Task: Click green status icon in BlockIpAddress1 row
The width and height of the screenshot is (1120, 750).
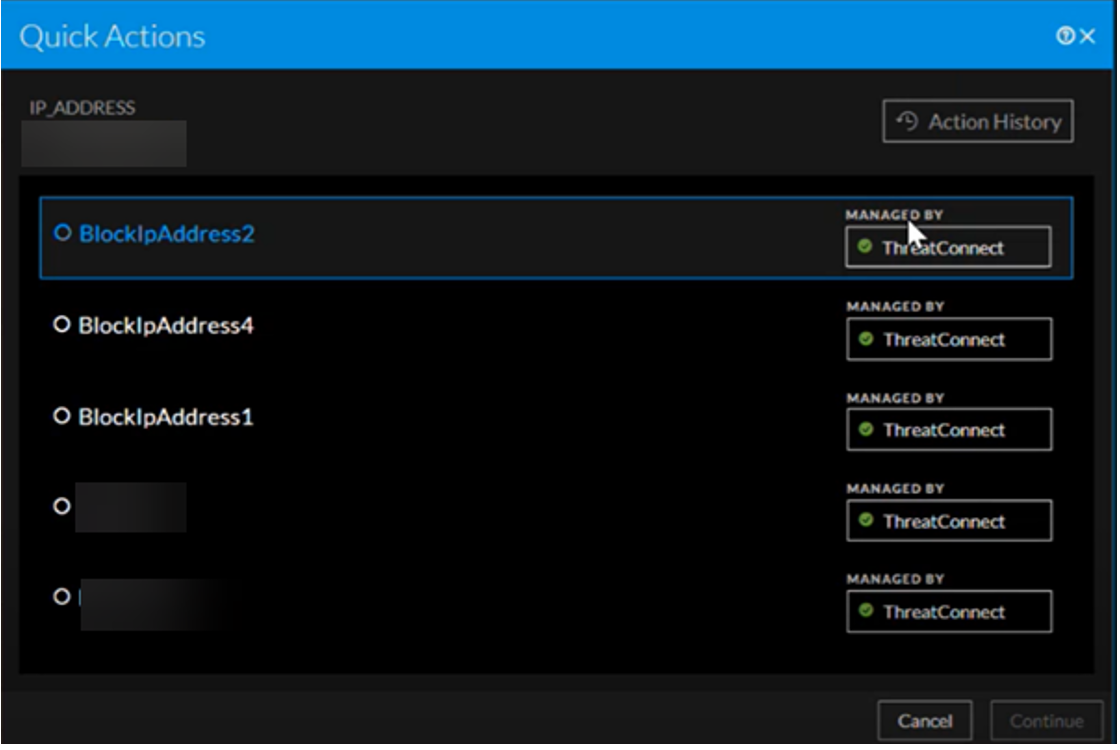Action: tap(866, 430)
